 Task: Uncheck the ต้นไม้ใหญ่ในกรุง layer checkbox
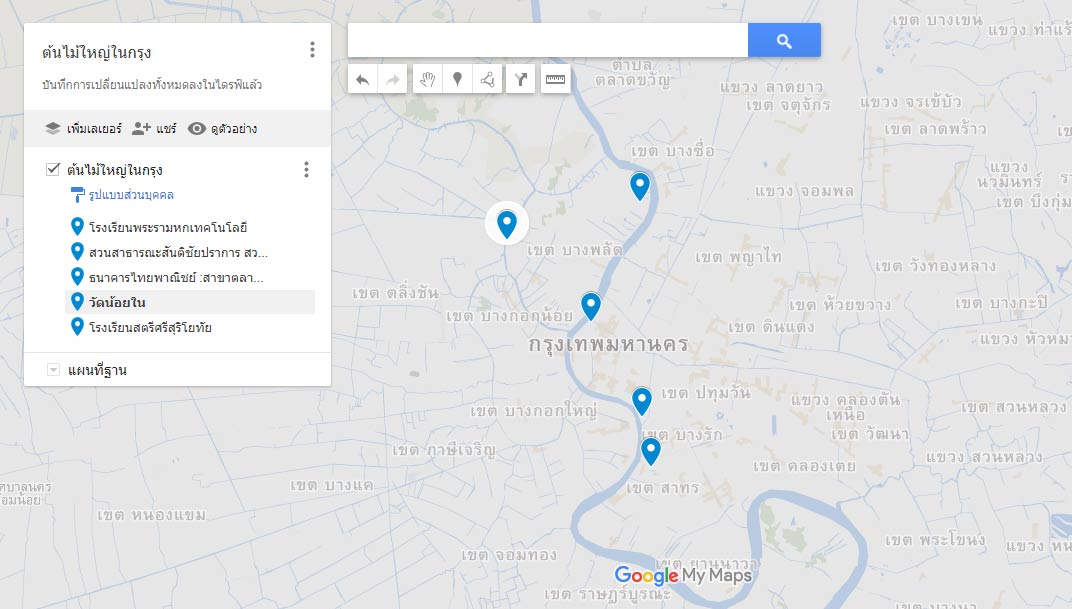click(54, 170)
